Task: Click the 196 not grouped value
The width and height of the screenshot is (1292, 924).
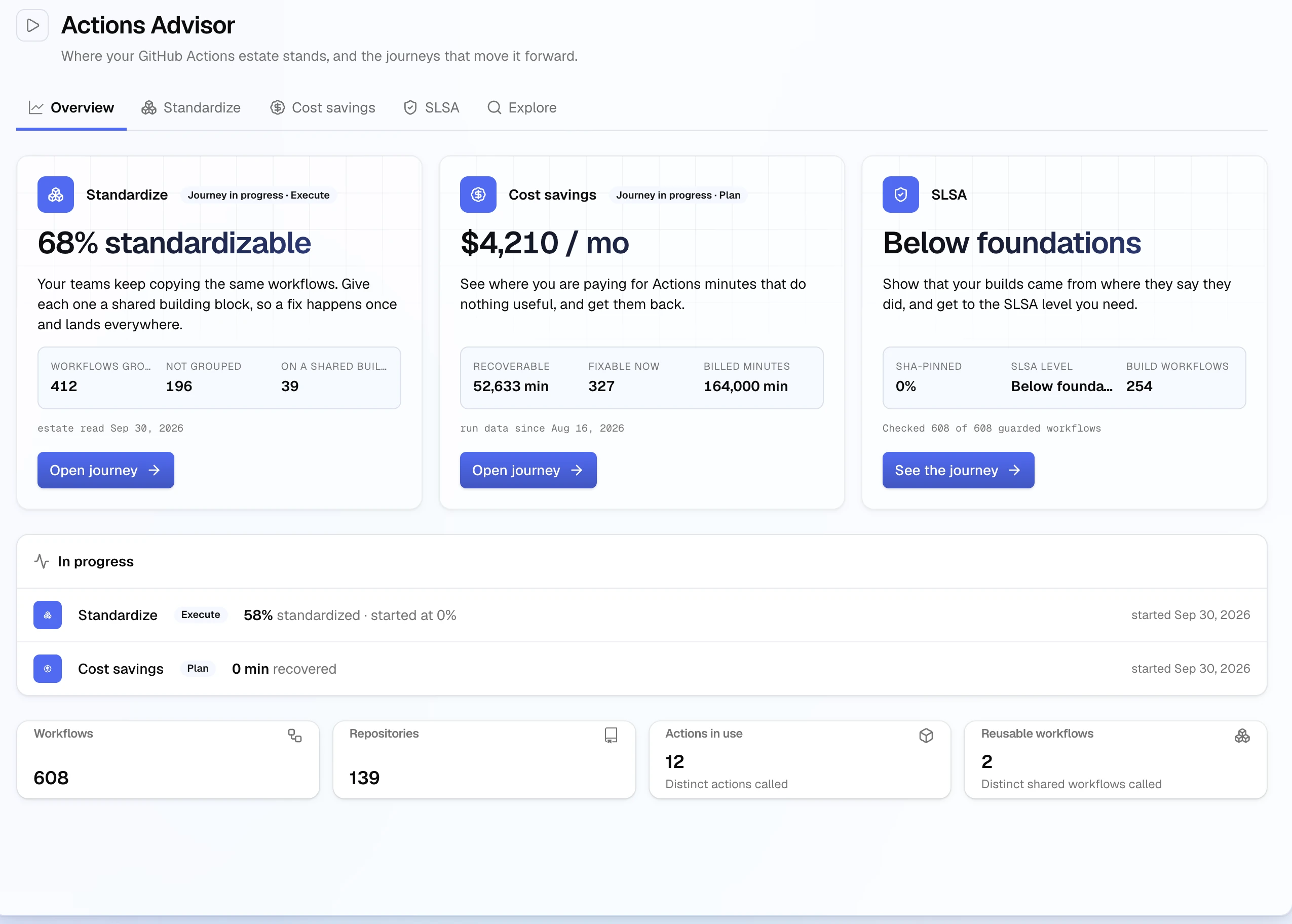Action: point(179,387)
